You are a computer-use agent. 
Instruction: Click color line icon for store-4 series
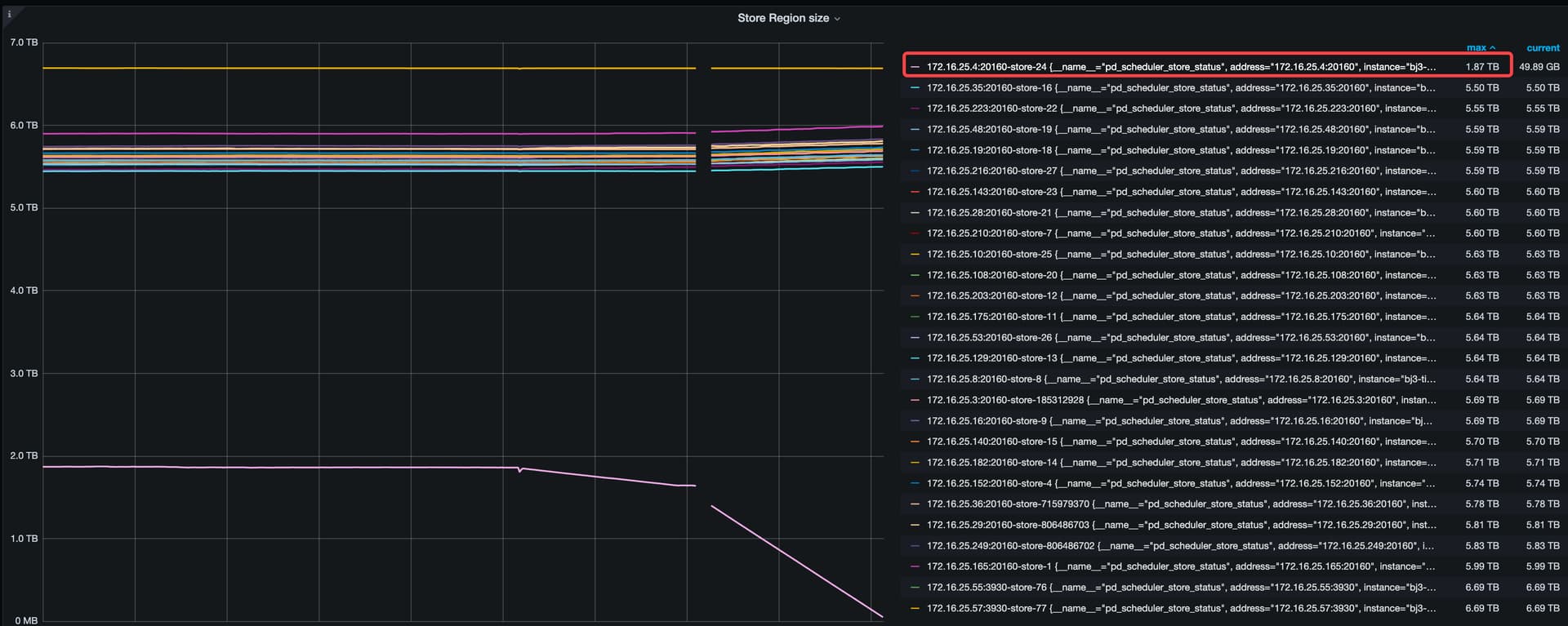[915, 483]
